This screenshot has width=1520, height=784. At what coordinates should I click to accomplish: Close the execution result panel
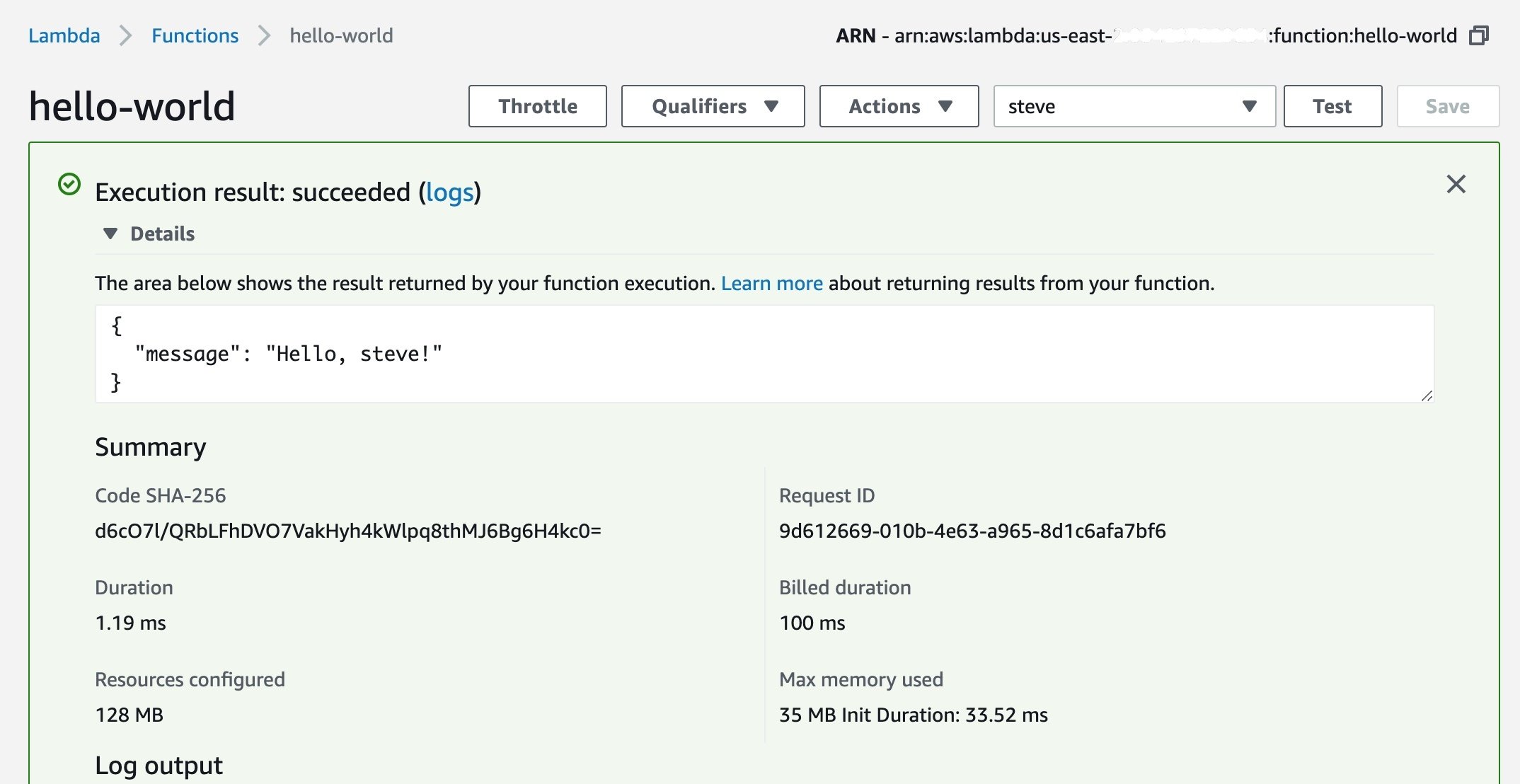pyautogui.click(x=1456, y=184)
